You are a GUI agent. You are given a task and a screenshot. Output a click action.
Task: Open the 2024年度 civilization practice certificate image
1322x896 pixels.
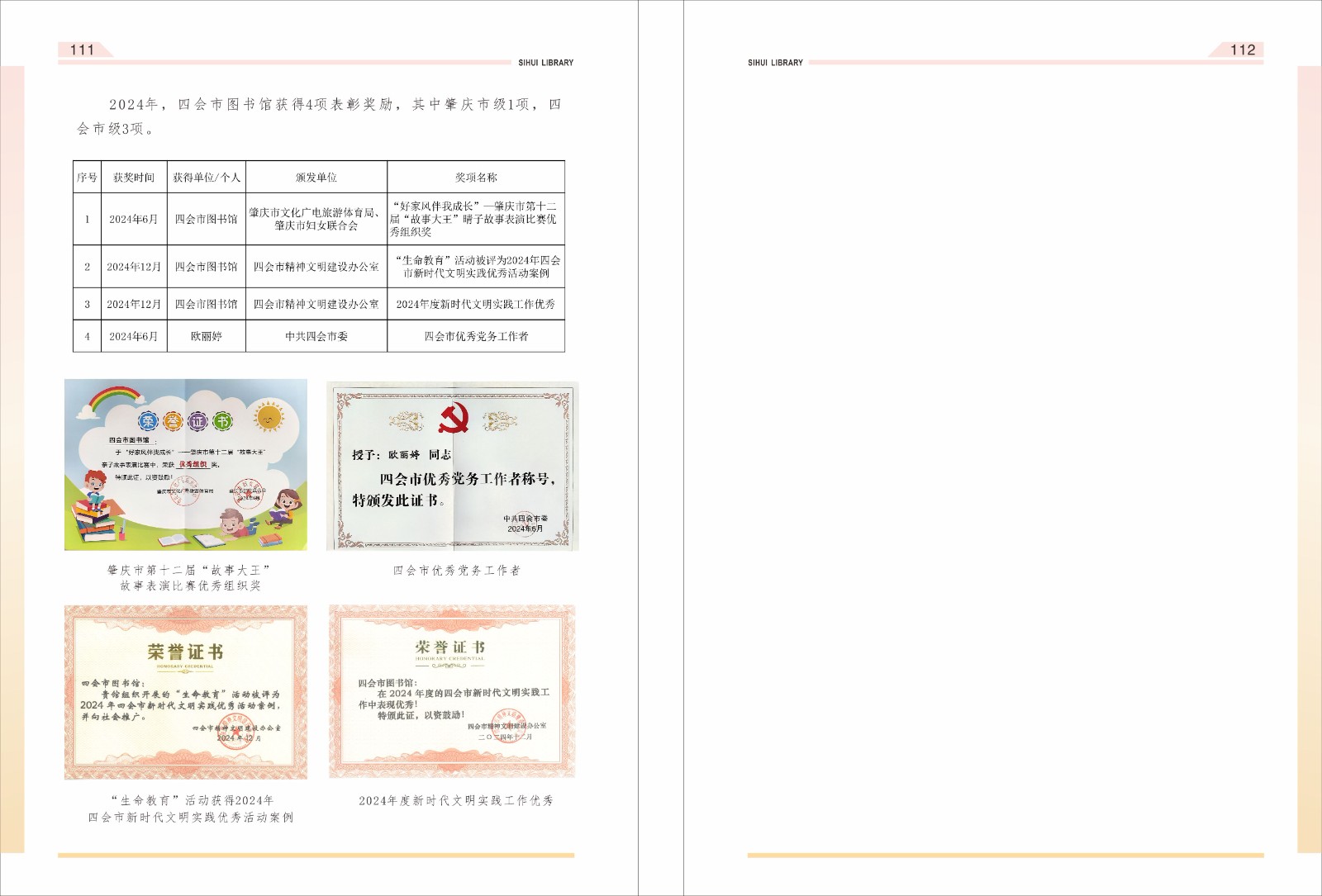452,692
